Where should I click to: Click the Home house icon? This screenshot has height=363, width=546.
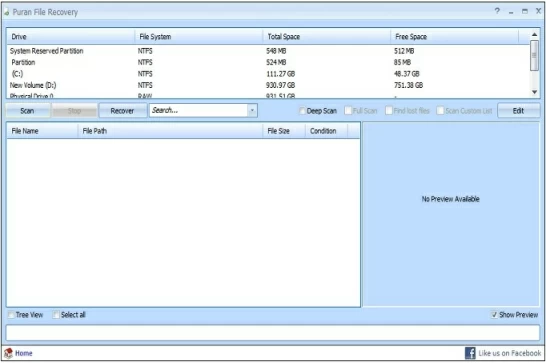[x=8, y=353]
